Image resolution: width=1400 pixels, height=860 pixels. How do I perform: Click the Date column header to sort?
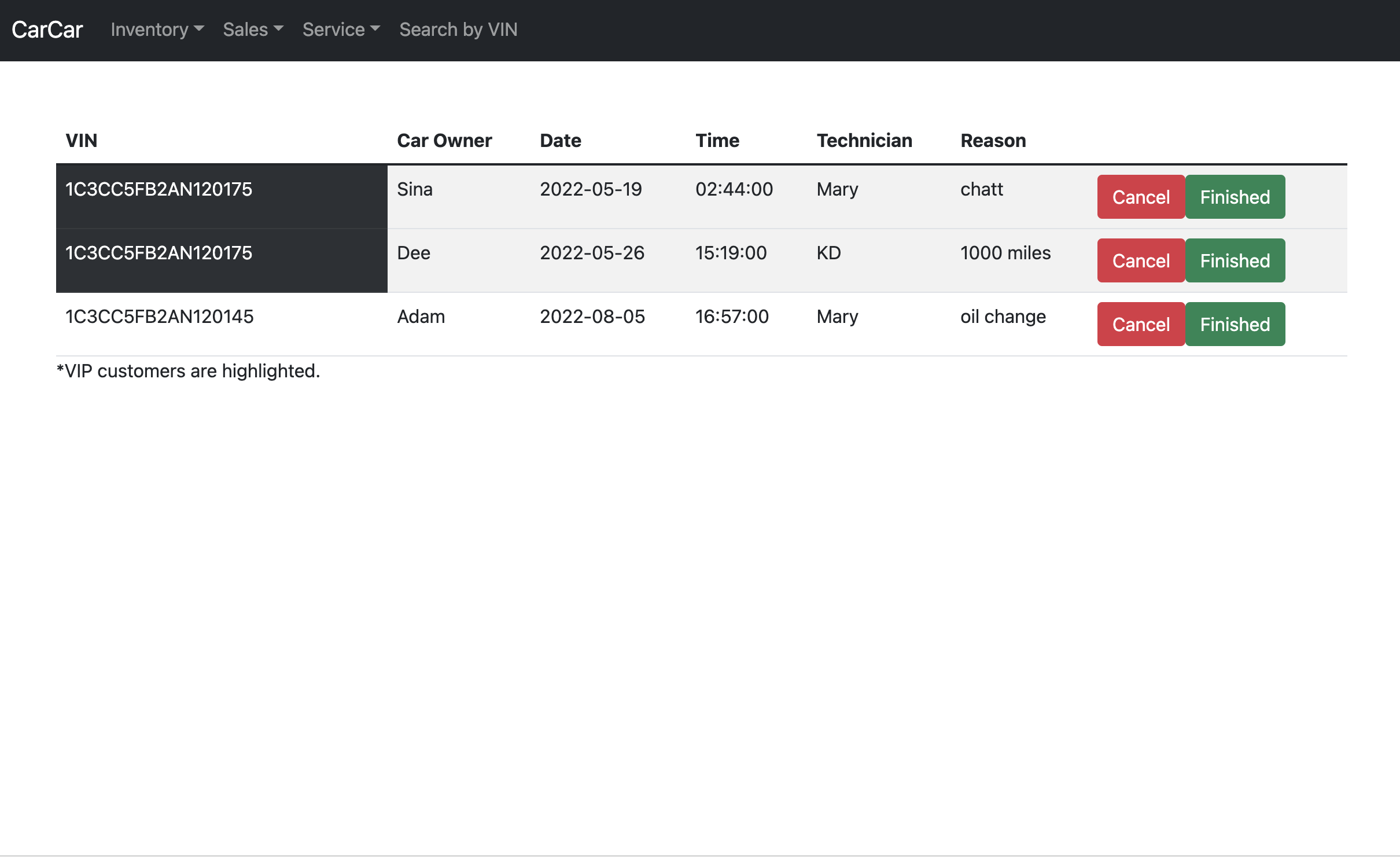[x=560, y=140]
